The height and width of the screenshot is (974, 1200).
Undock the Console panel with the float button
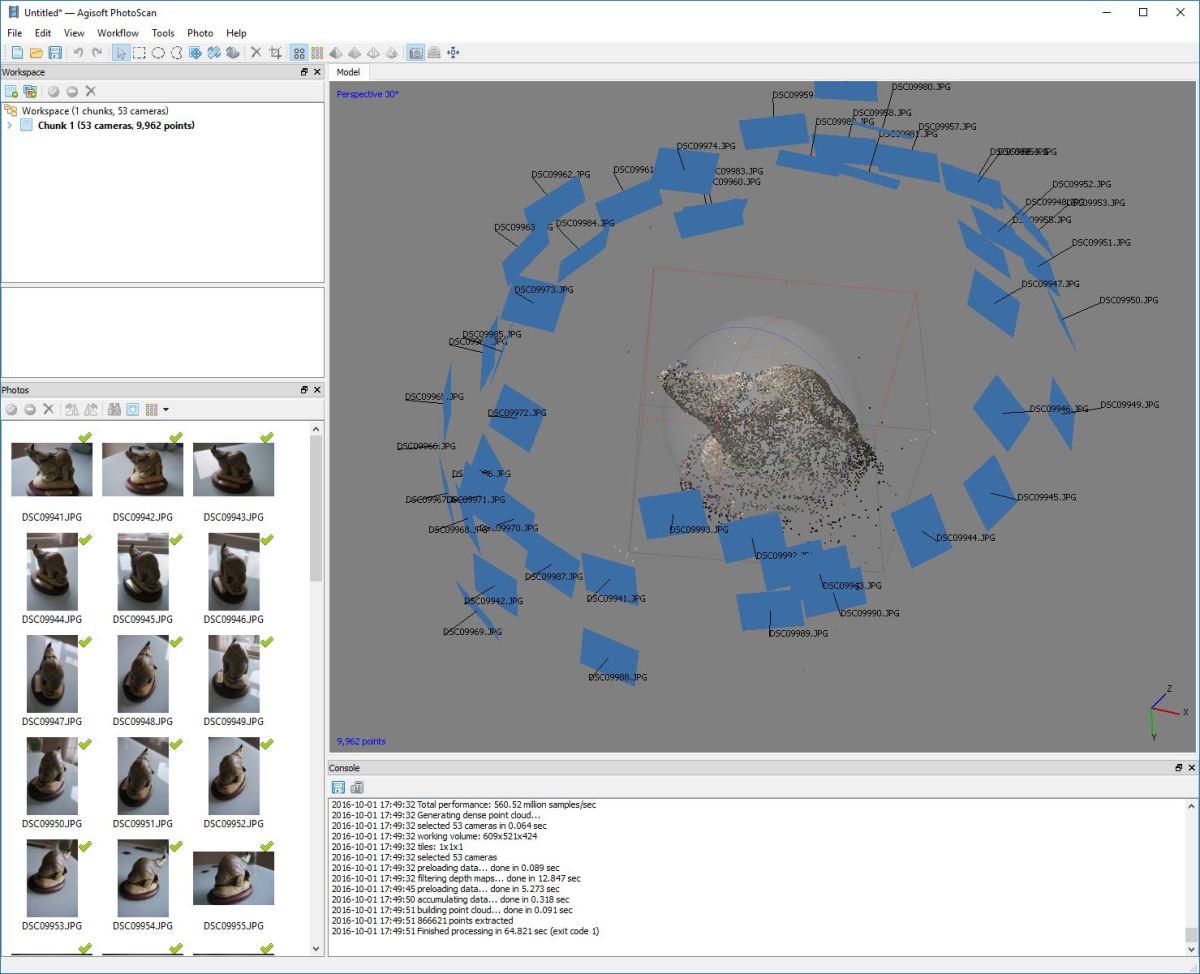(1178, 767)
